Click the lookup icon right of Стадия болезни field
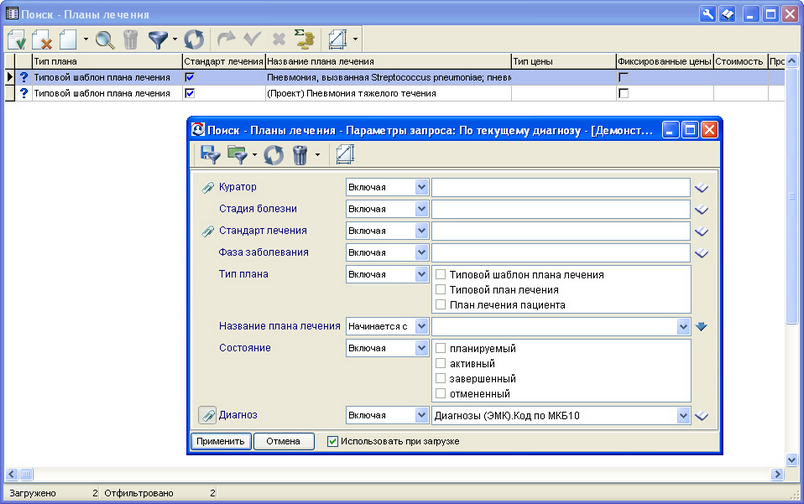This screenshot has height=504, width=804. [701, 209]
